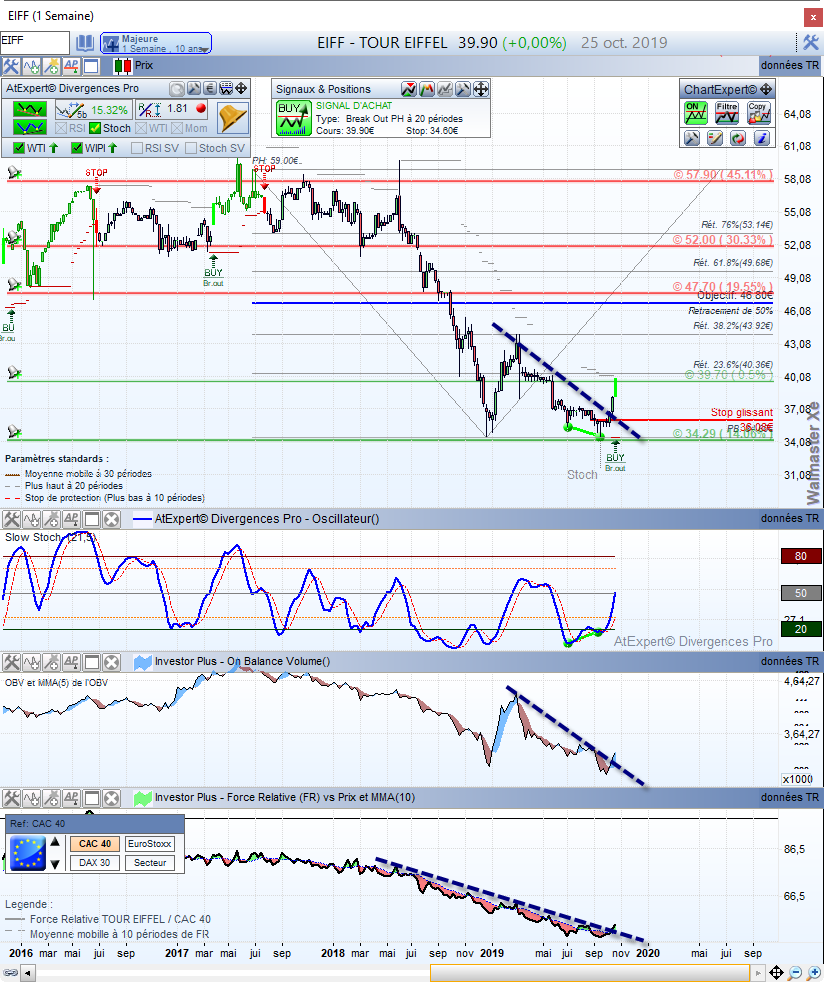This screenshot has width=824, height=982.
Task: Toggle bearish divergences button in AtExpert
Action: 29,110
